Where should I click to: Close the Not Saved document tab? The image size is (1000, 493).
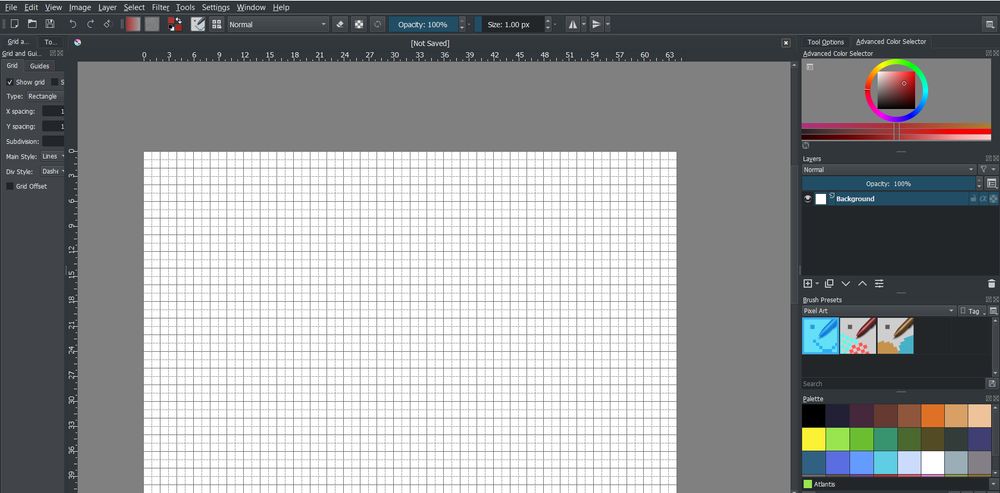786,43
